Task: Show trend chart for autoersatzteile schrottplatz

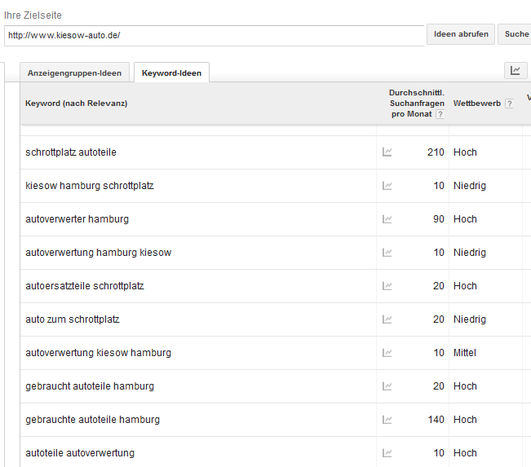Action: (x=387, y=286)
